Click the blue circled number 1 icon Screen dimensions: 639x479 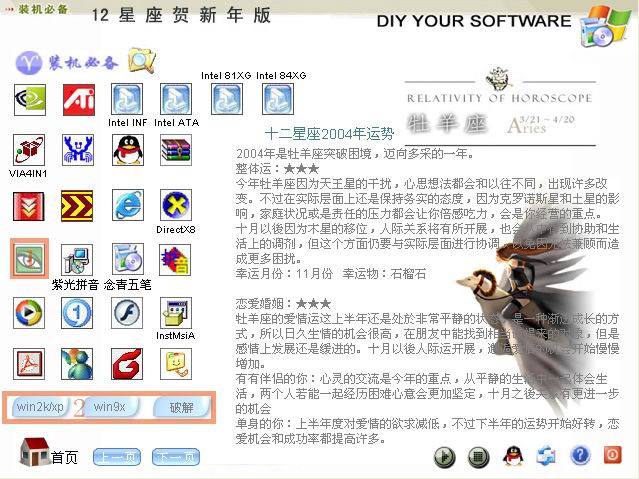(x=77, y=313)
